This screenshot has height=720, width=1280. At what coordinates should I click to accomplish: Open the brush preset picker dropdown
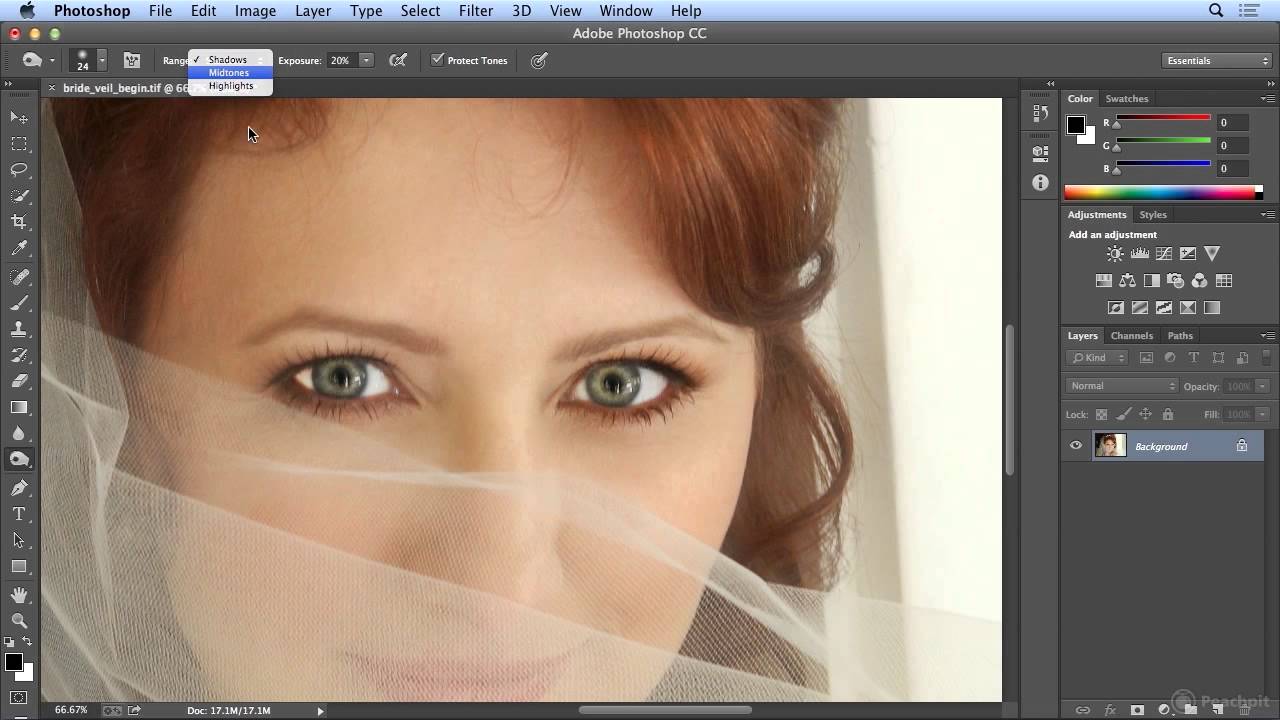pos(101,60)
